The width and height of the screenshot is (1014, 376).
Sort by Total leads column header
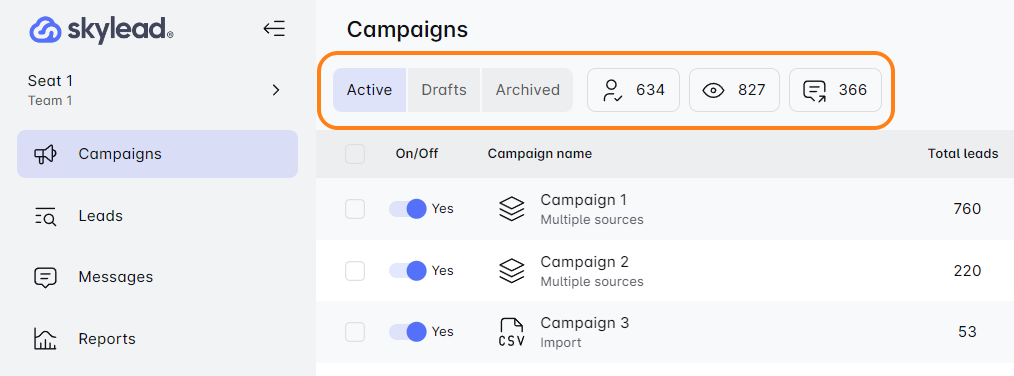point(963,154)
